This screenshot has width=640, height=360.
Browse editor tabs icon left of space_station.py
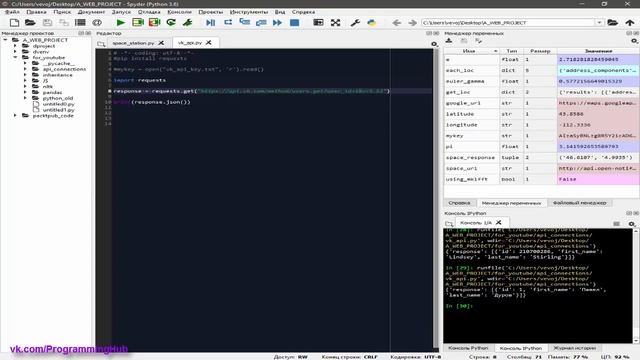tap(101, 43)
